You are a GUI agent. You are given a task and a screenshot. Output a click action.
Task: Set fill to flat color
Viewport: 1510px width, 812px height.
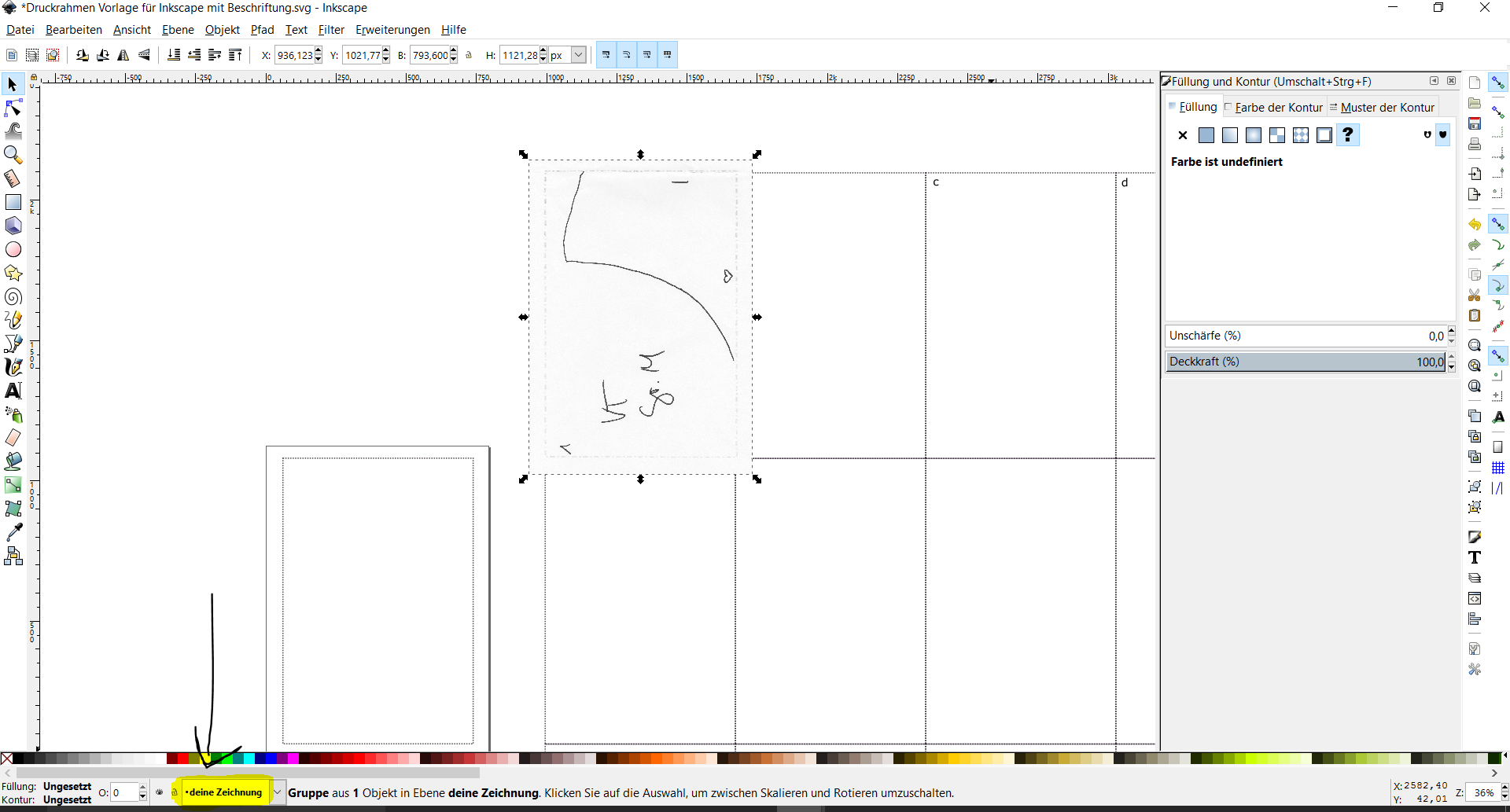click(x=1206, y=135)
